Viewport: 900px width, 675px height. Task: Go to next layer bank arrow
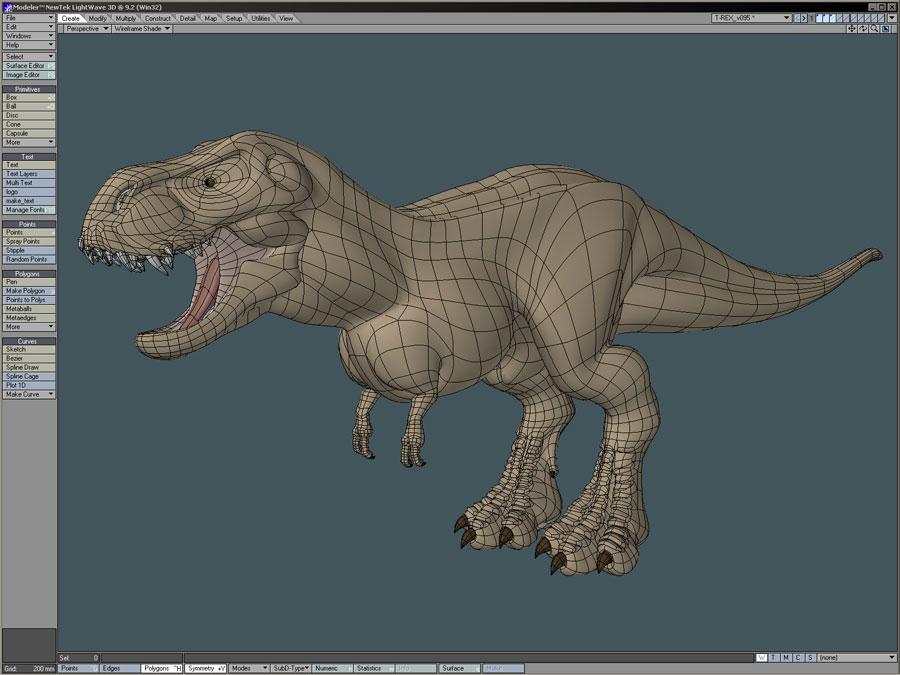[x=804, y=18]
